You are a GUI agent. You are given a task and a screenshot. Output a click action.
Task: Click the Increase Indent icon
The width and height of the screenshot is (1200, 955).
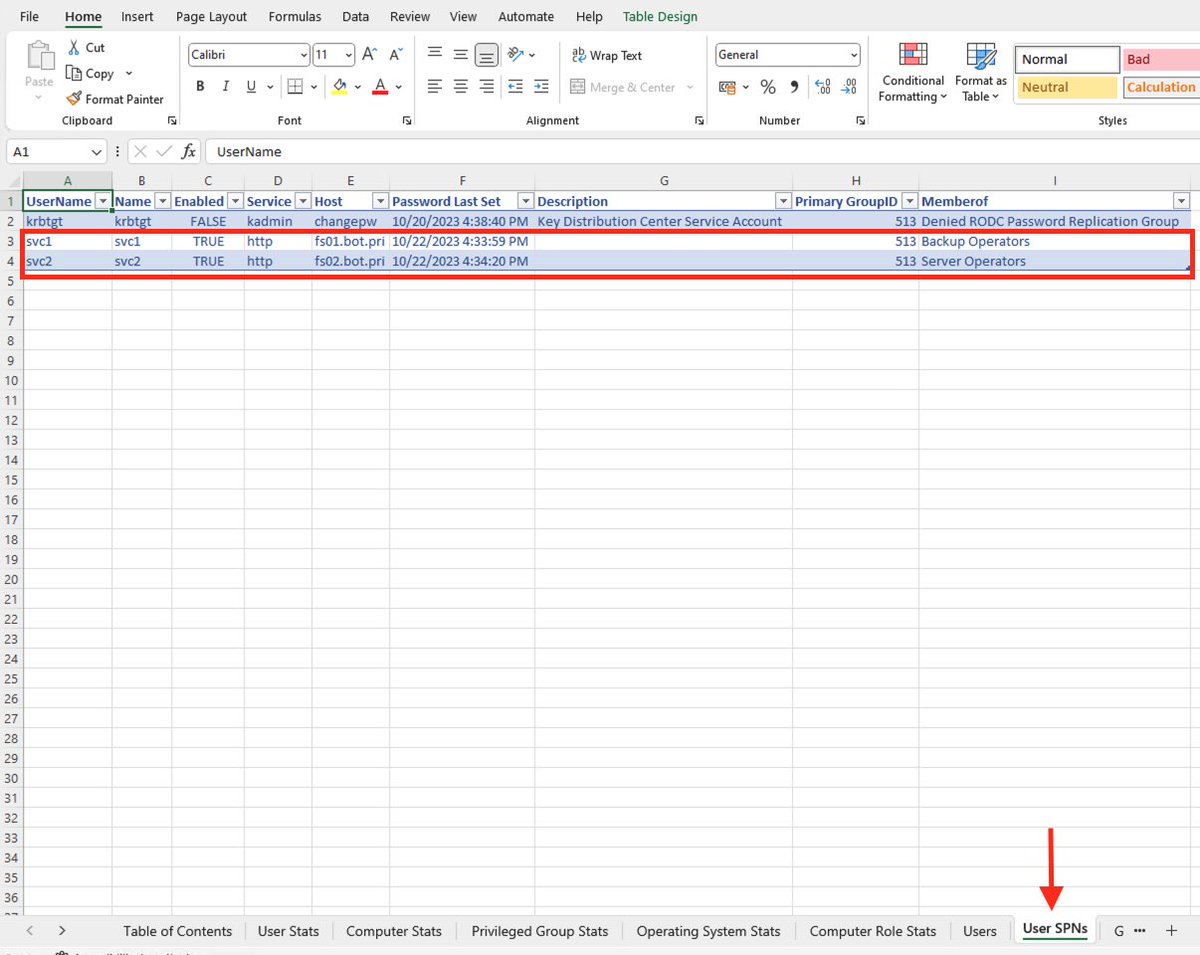tap(541, 87)
